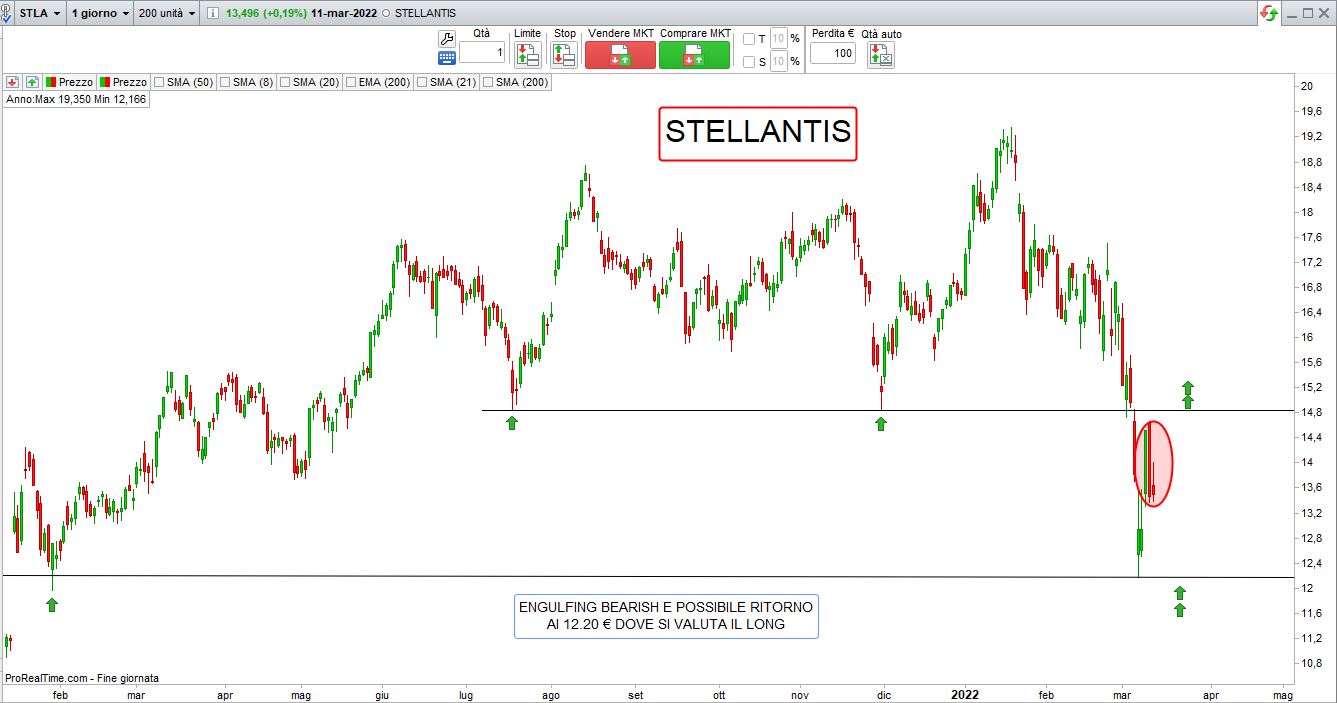Open the 200 unità dropdown

pyautogui.click(x=169, y=14)
